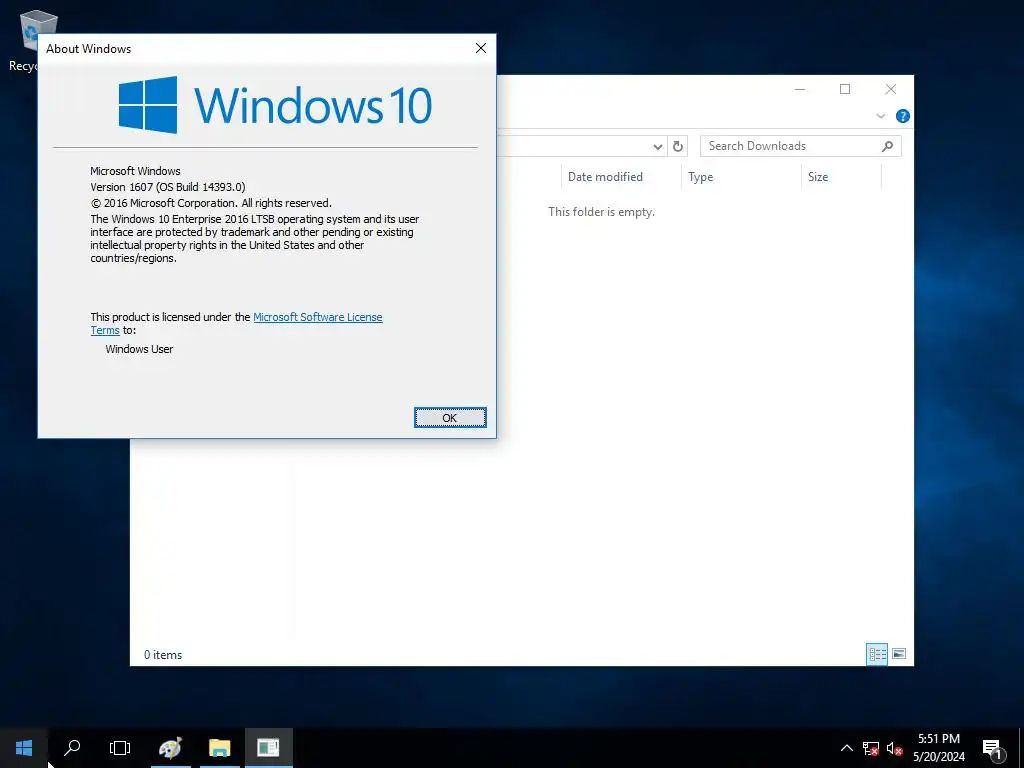Open File Explorer taskbar icon
The image size is (1024, 768).
pos(219,748)
